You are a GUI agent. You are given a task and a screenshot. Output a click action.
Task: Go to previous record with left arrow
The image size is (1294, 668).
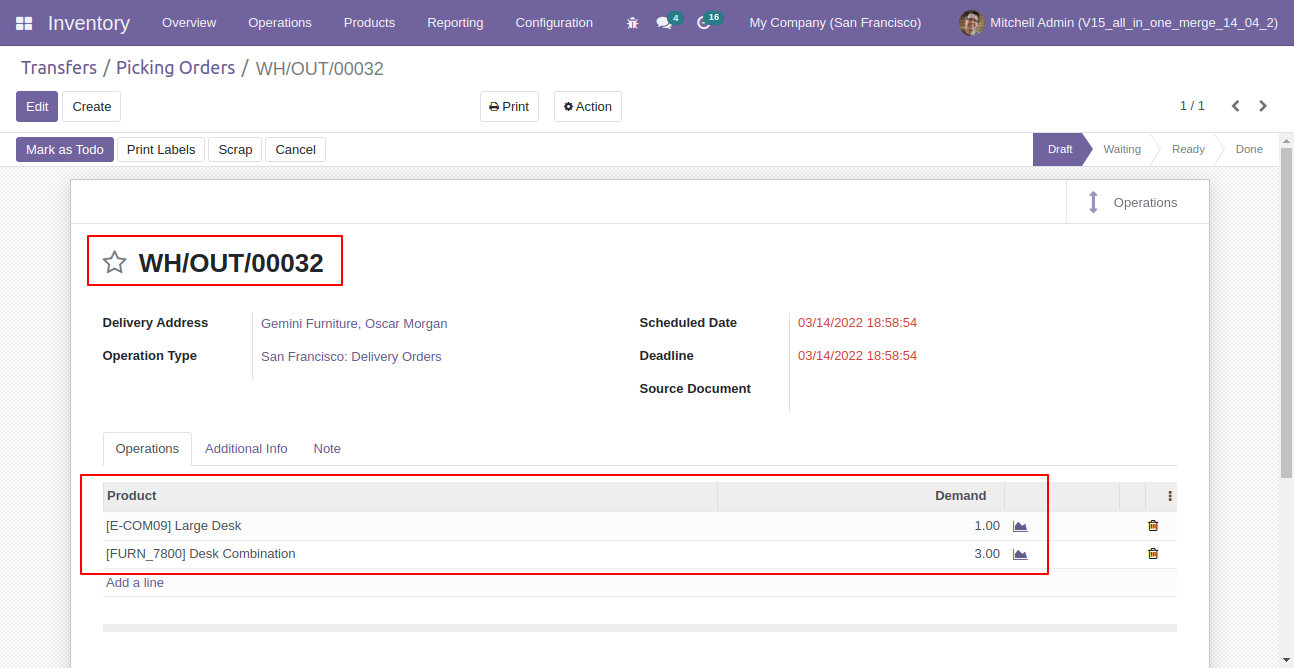pyautogui.click(x=1235, y=106)
